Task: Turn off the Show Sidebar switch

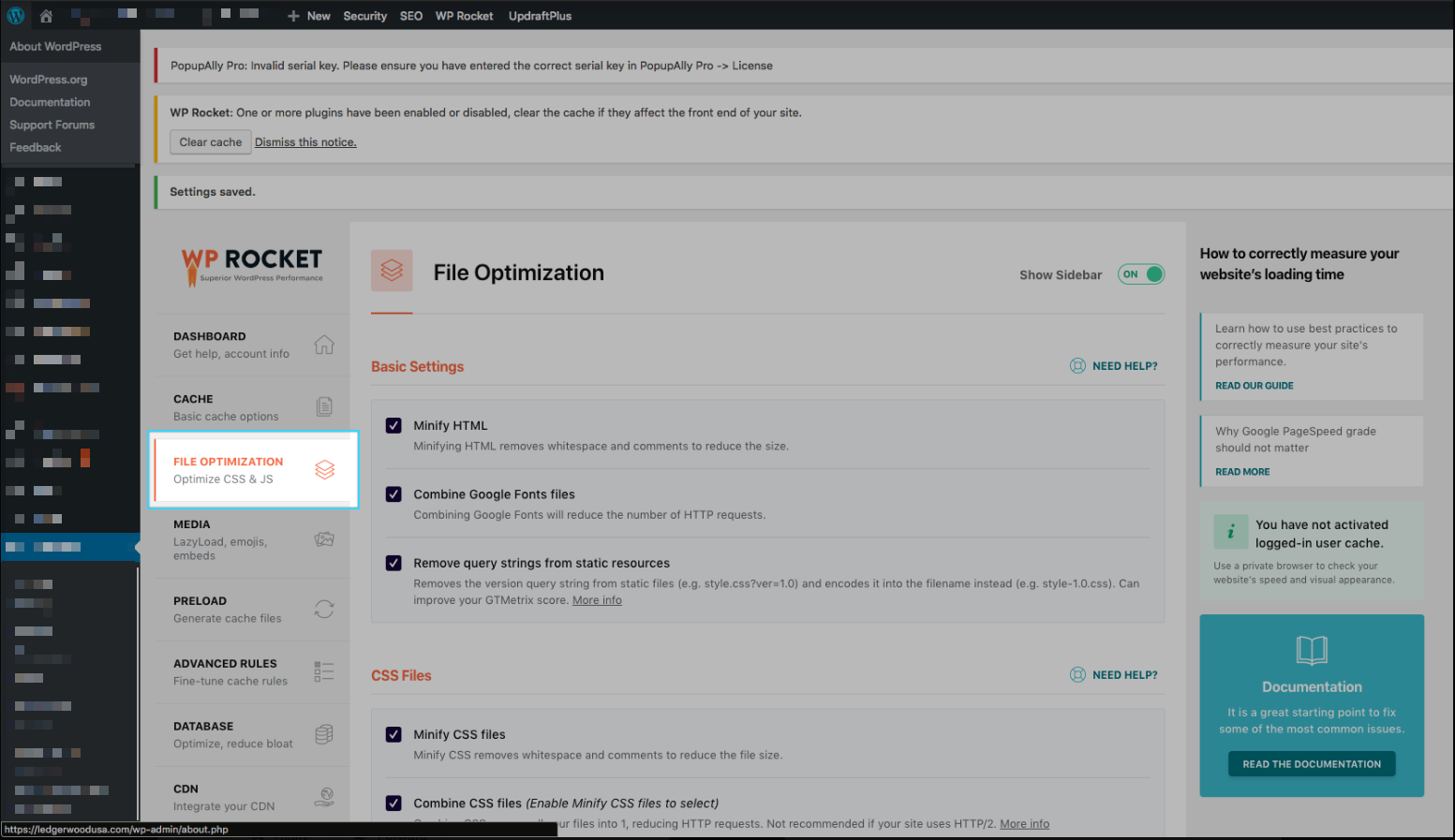Action: click(x=1141, y=274)
